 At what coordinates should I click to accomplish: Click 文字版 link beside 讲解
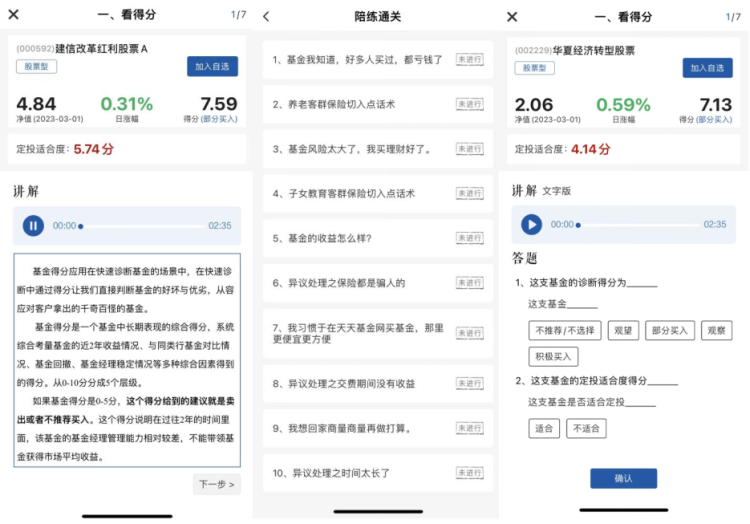(x=557, y=191)
